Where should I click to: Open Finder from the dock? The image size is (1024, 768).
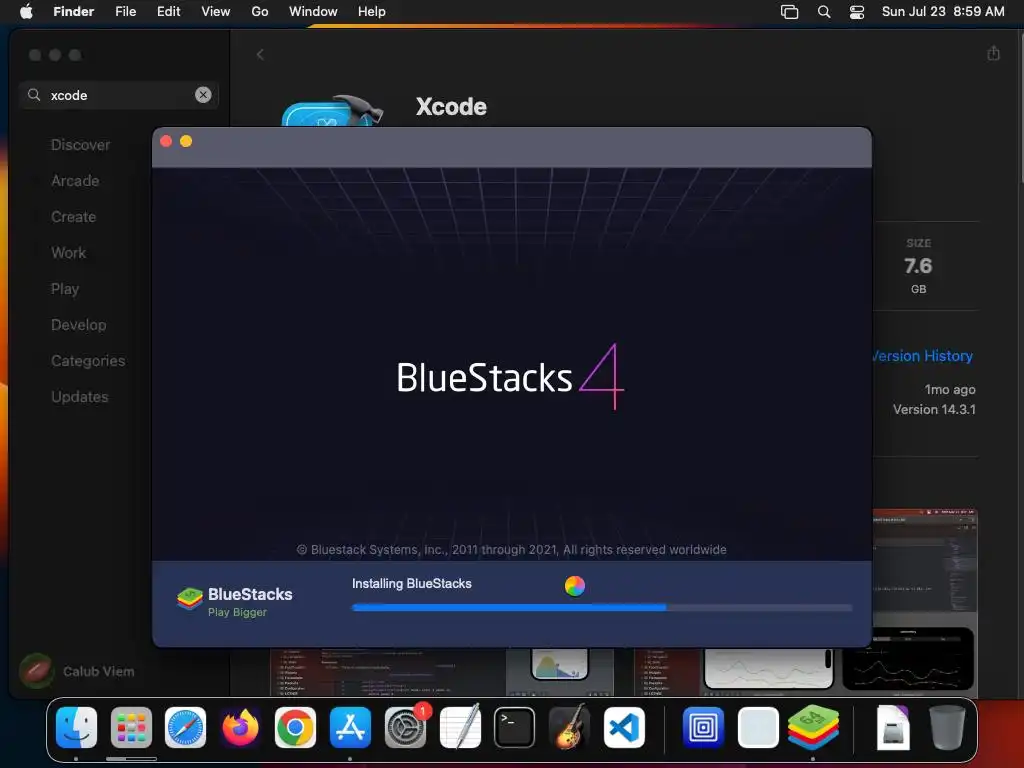pyautogui.click(x=76, y=728)
